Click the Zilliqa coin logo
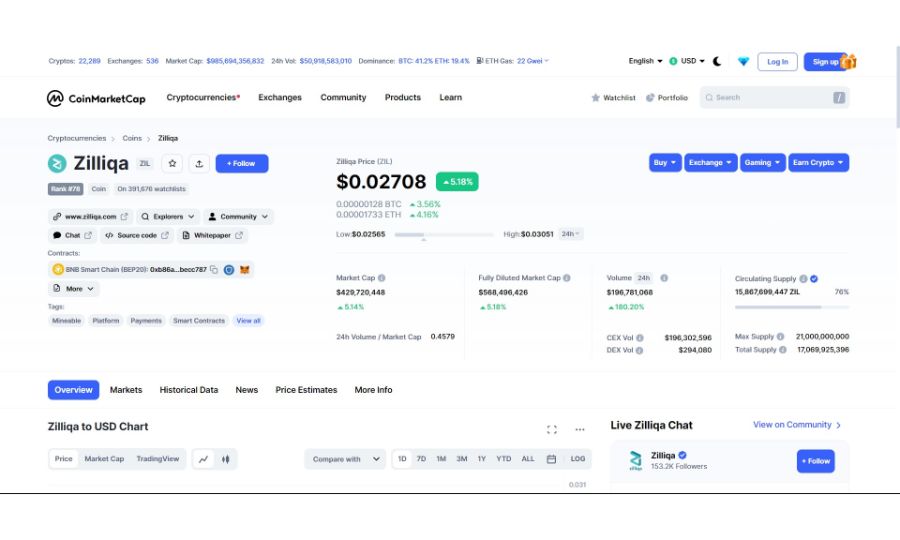Image resolution: width=900 pixels, height=540 pixels. pos(57,164)
